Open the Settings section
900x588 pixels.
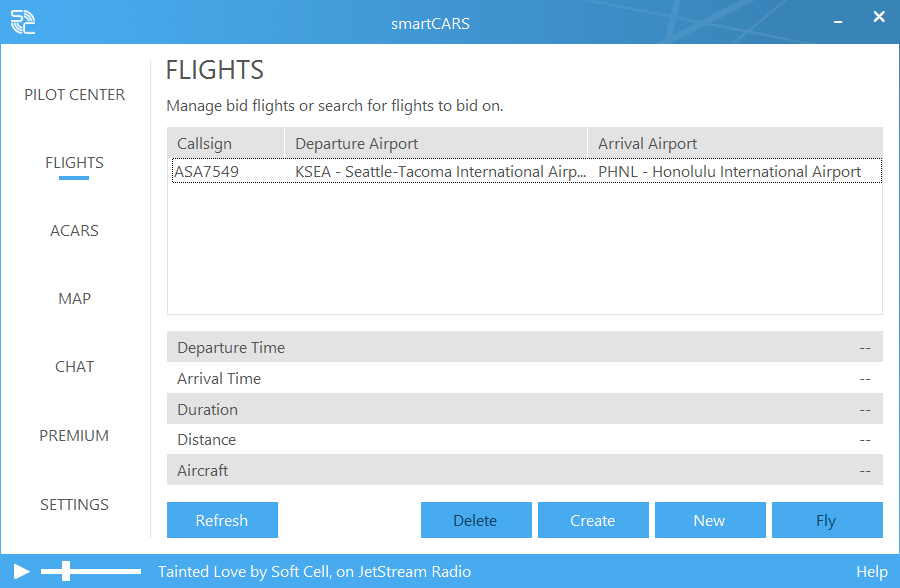pyautogui.click(x=75, y=505)
